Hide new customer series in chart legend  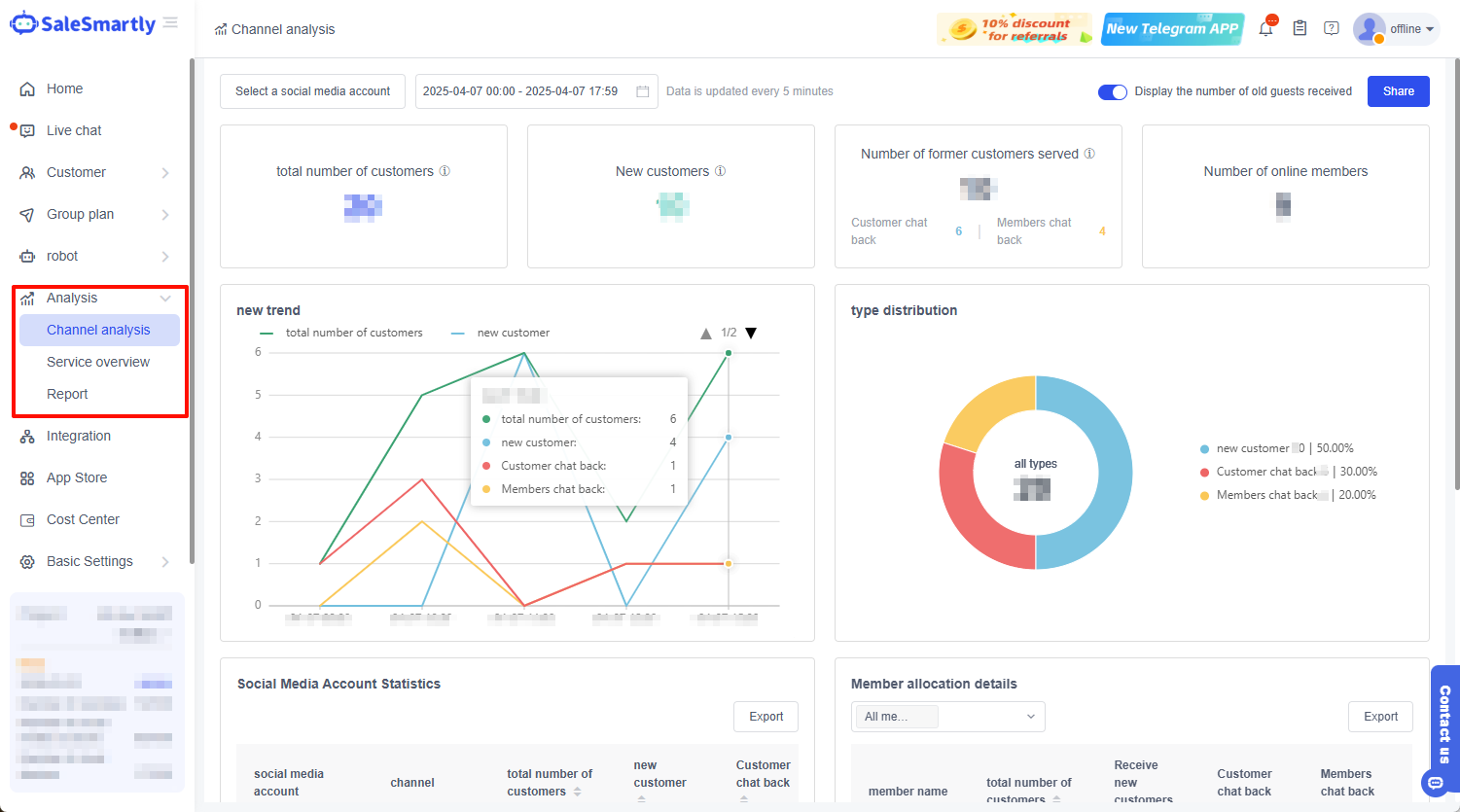[x=502, y=333]
